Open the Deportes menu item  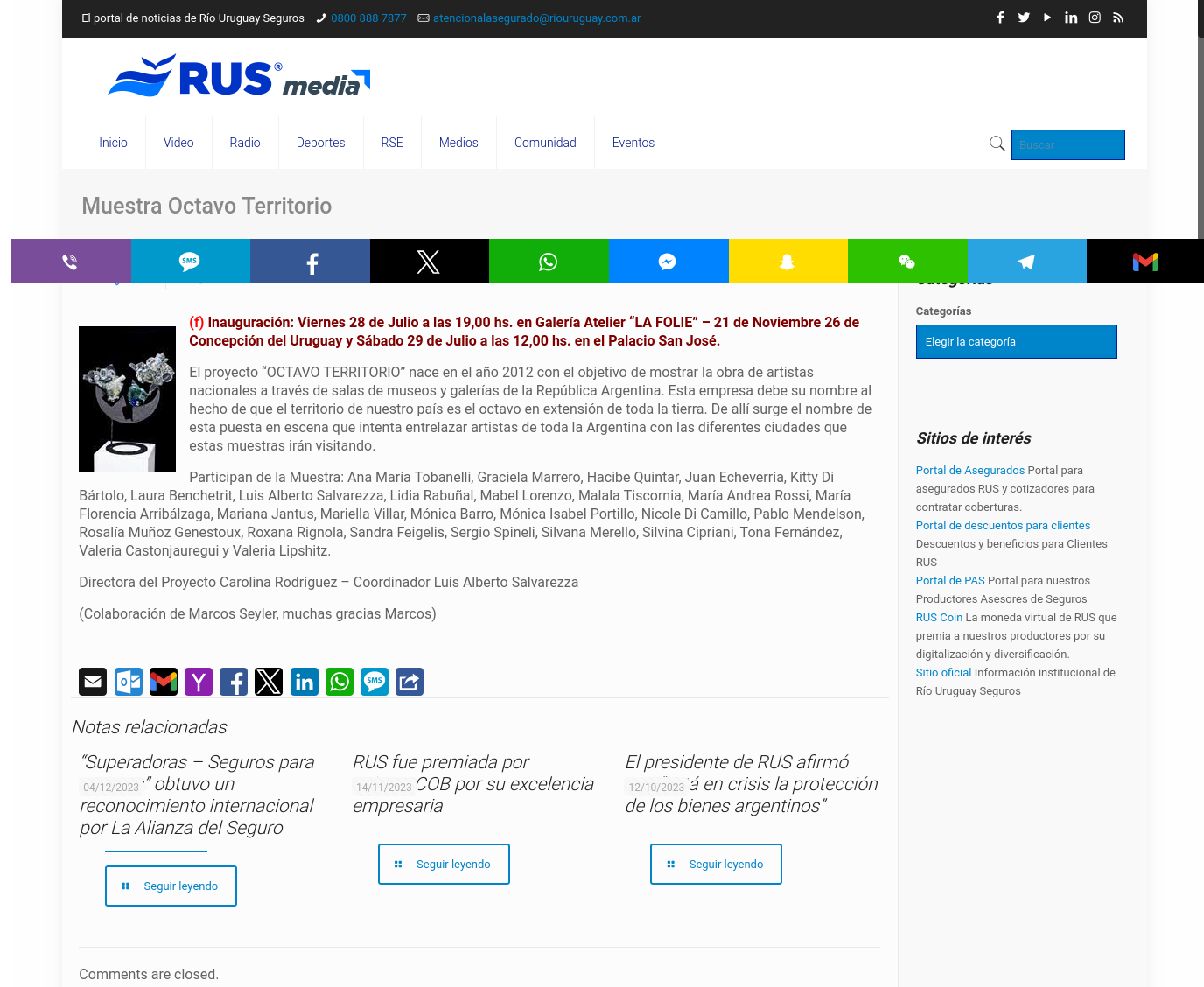(x=320, y=143)
